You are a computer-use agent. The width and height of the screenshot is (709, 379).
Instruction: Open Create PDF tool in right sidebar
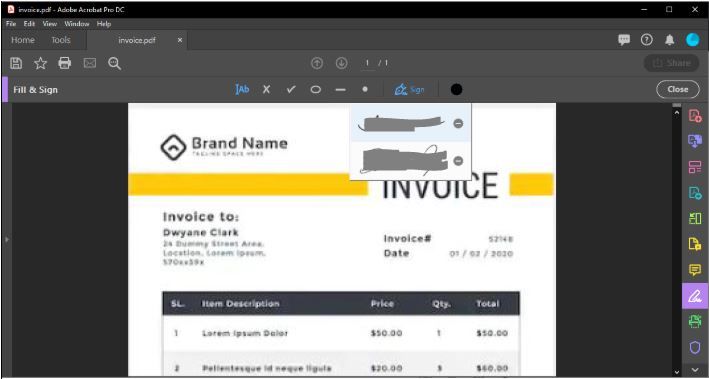695,116
